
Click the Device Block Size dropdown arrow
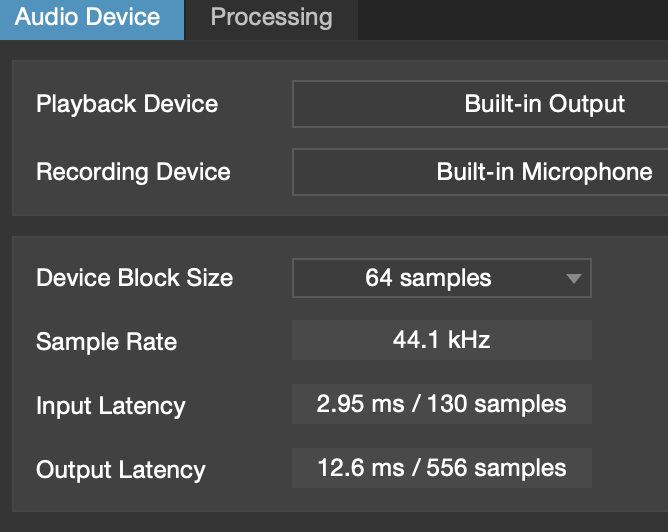(x=574, y=279)
